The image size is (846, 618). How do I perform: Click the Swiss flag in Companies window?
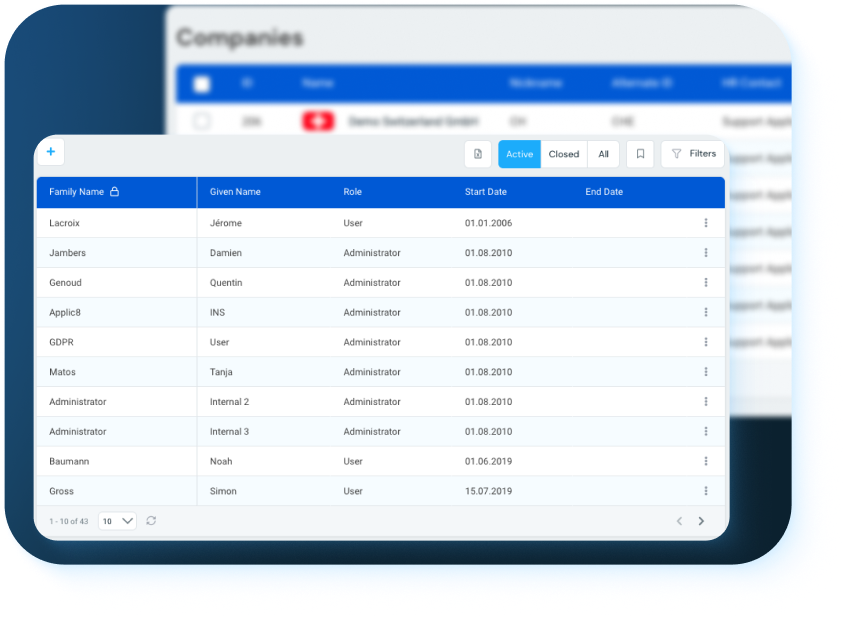(318, 121)
